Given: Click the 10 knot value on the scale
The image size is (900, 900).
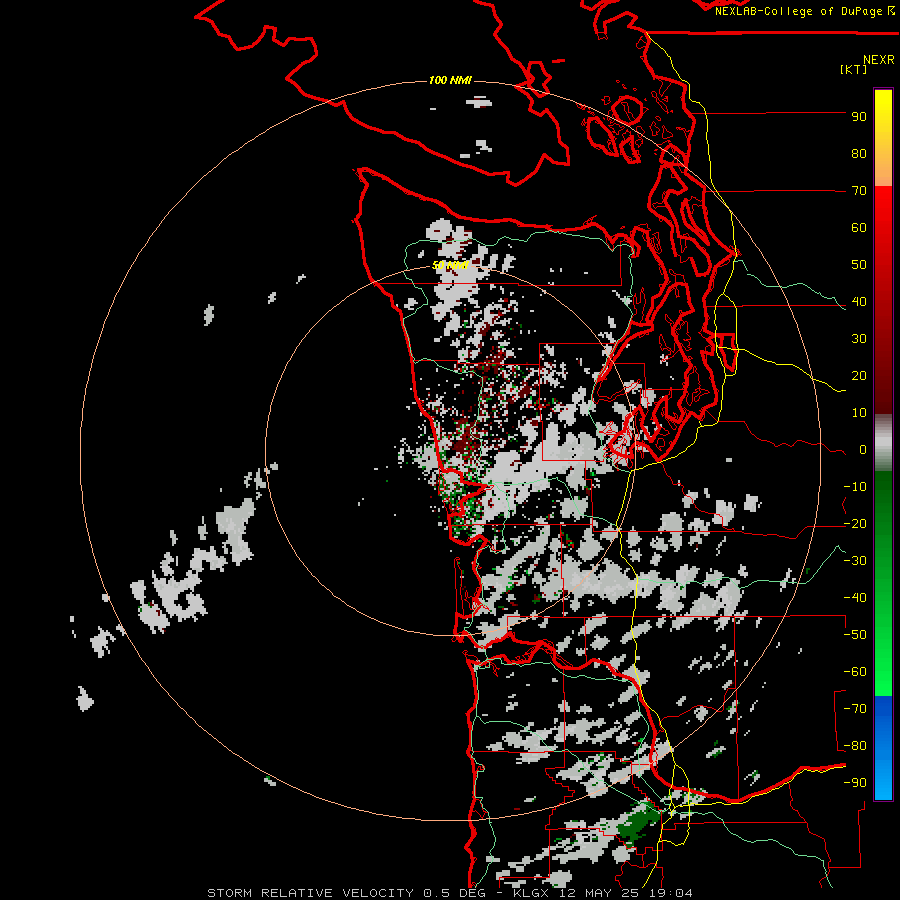Looking at the screenshot, I should [859, 413].
